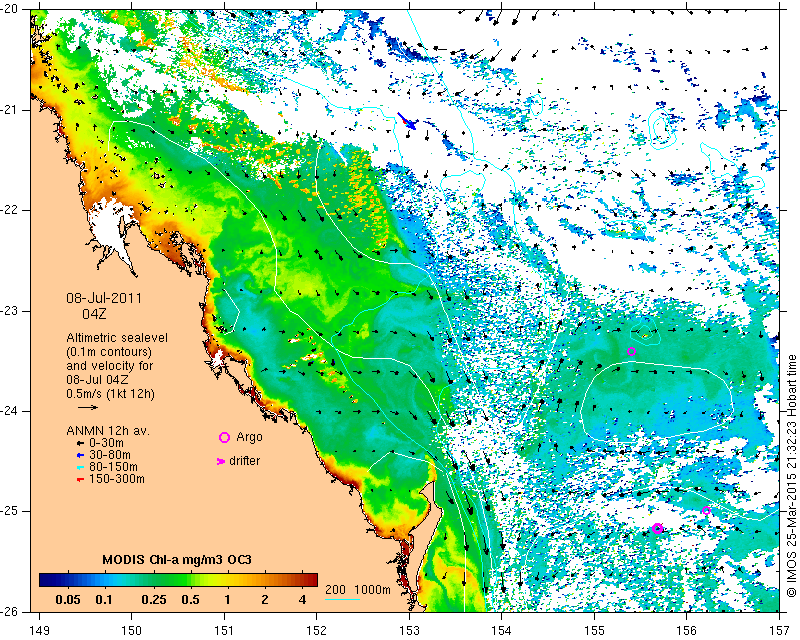This screenshot has height=640, width=800.
Task: Click longitude axis label '151'
Action: click(x=224, y=631)
